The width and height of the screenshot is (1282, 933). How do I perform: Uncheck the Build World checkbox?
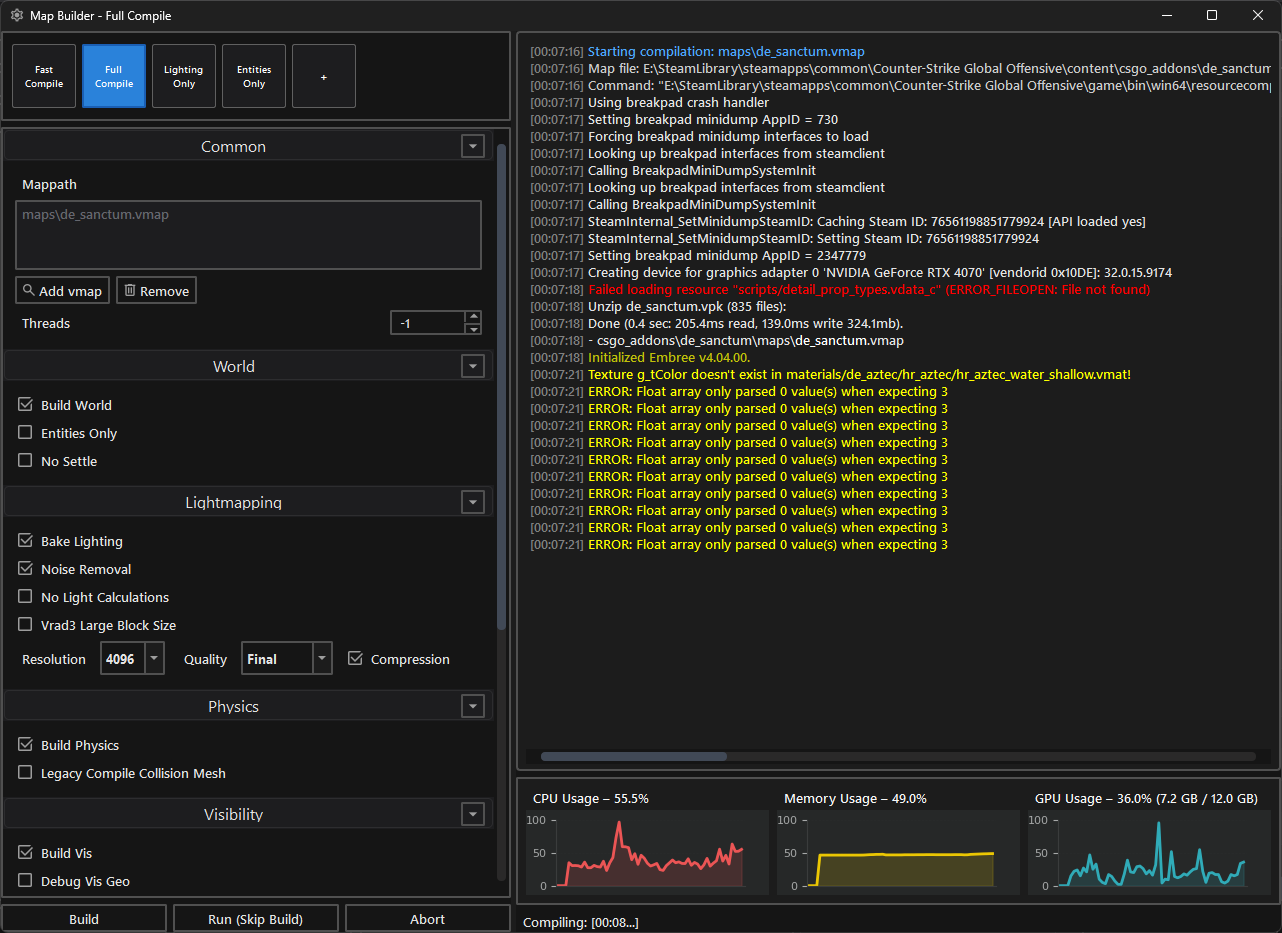pyautogui.click(x=26, y=405)
